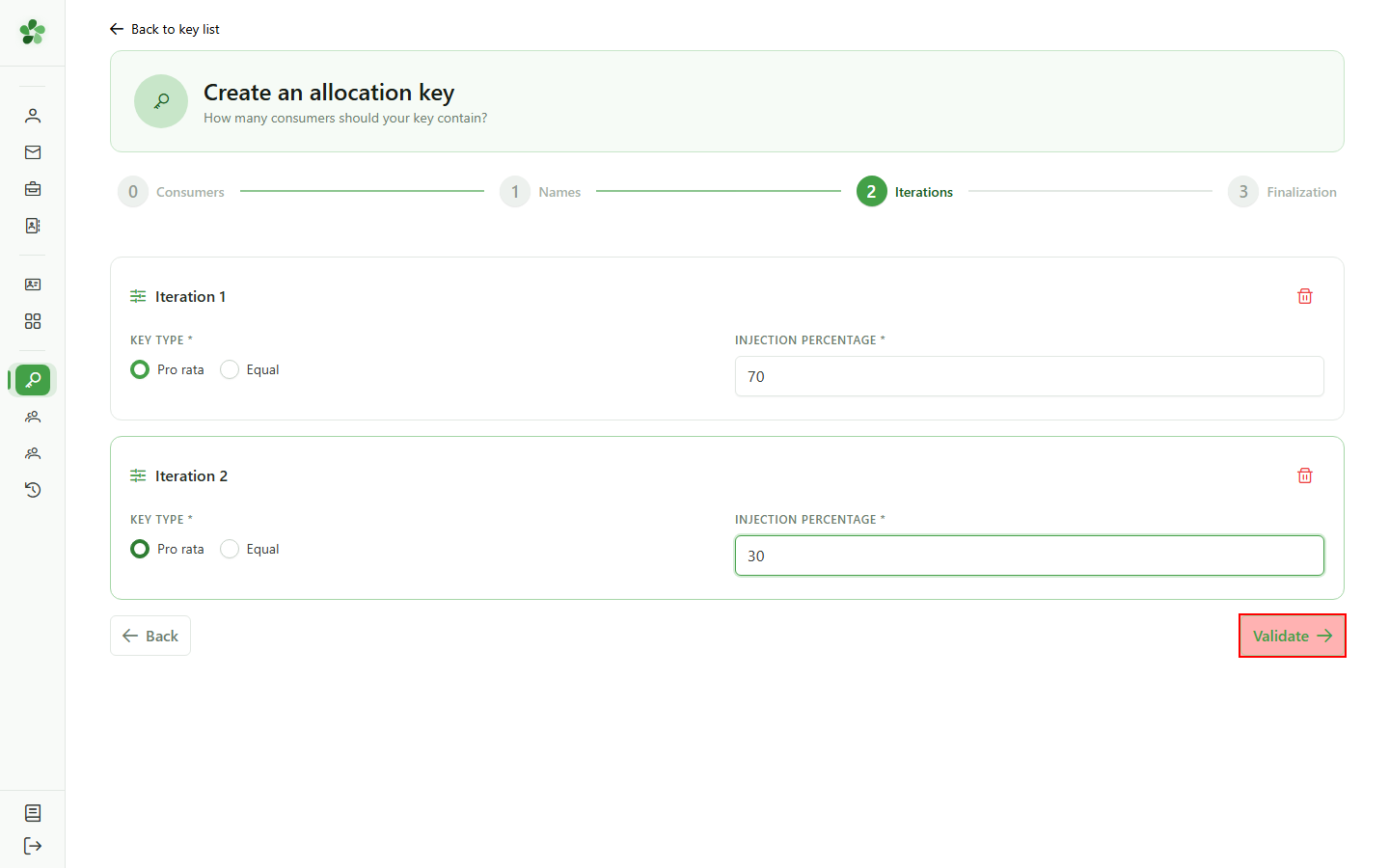The width and height of the screenshot is (1389, 868).
Task: Select Pro rata for Iteration 1
Action: point(168,369)
